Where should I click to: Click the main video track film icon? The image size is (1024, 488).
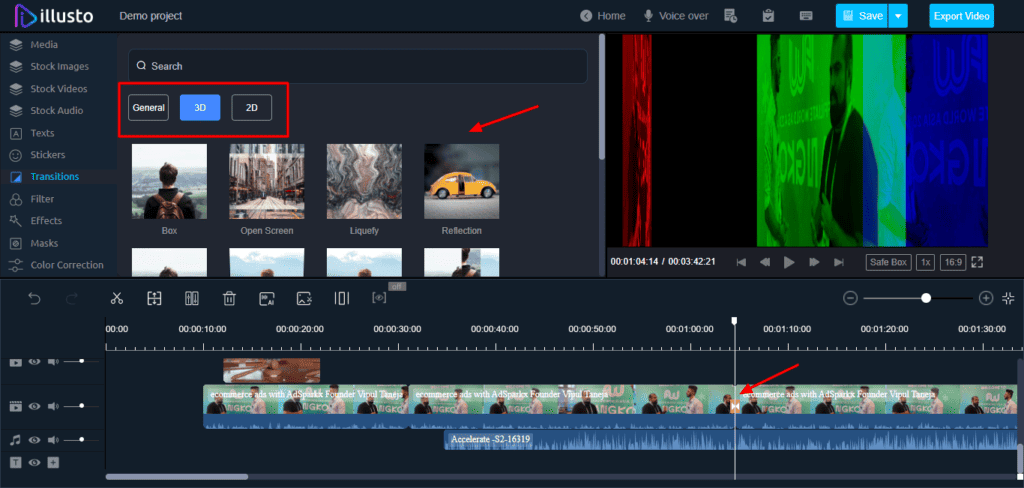tap(16, 406)
